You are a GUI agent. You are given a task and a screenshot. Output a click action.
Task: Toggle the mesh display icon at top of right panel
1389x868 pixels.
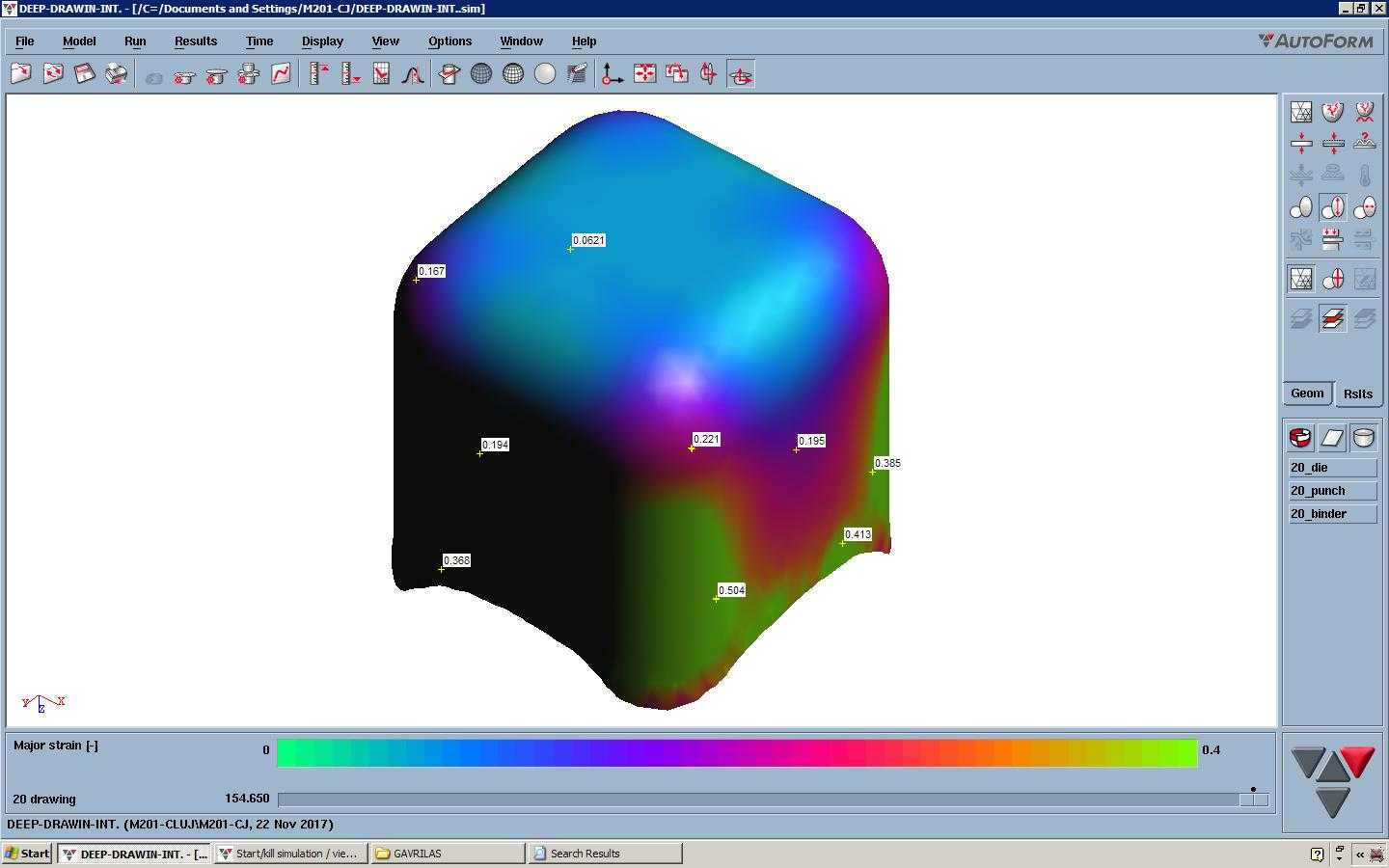(x=1301, y=112)
